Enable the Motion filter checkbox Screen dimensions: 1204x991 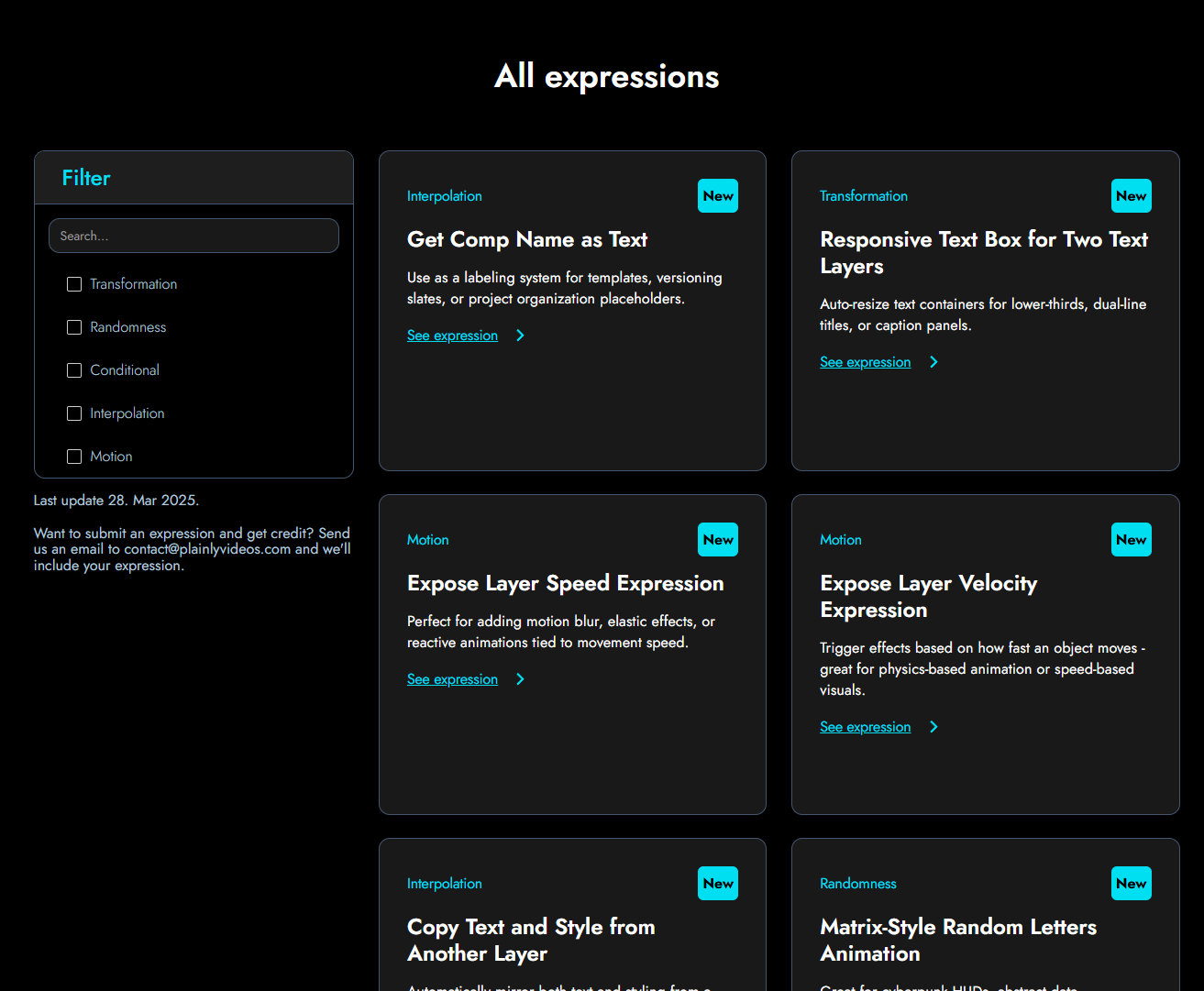74,456
